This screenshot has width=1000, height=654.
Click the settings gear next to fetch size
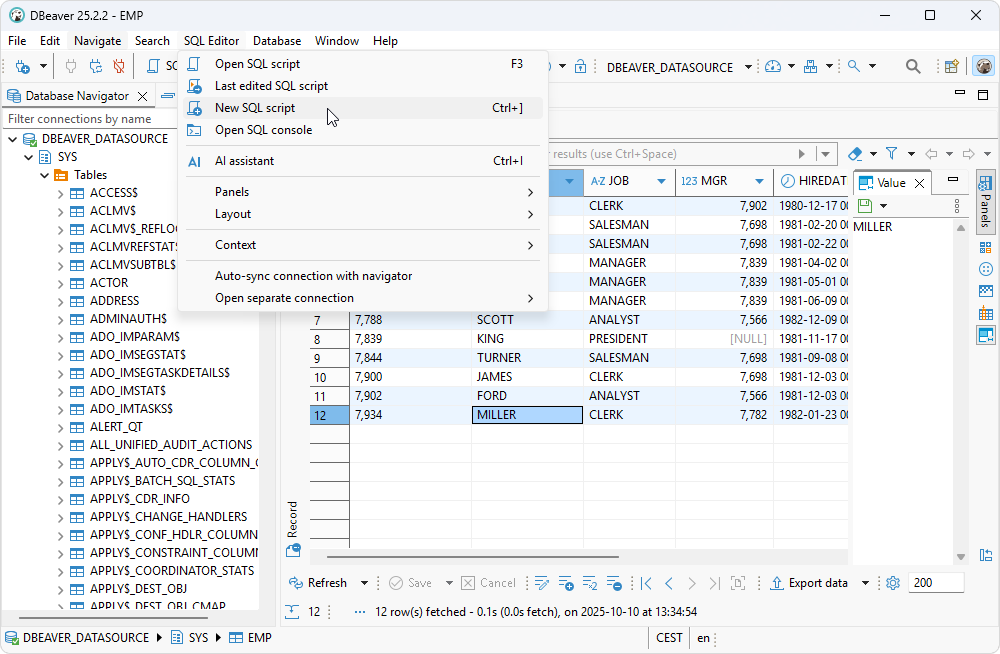(x=893, y=582)
